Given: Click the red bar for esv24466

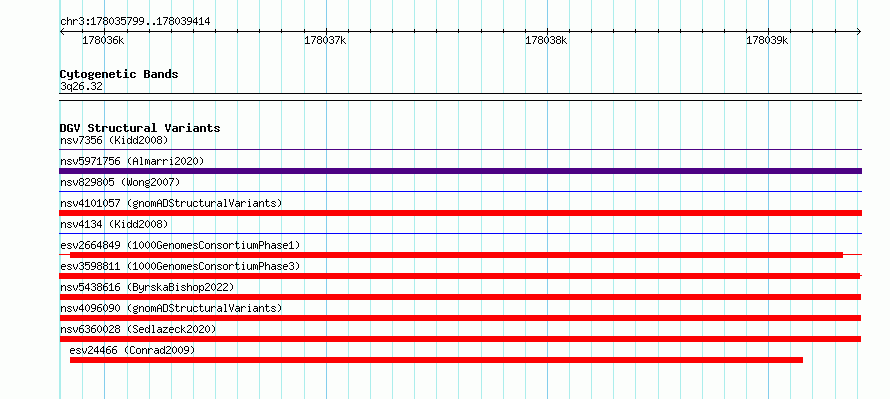Looking at the screenshot, I should 436,360.
